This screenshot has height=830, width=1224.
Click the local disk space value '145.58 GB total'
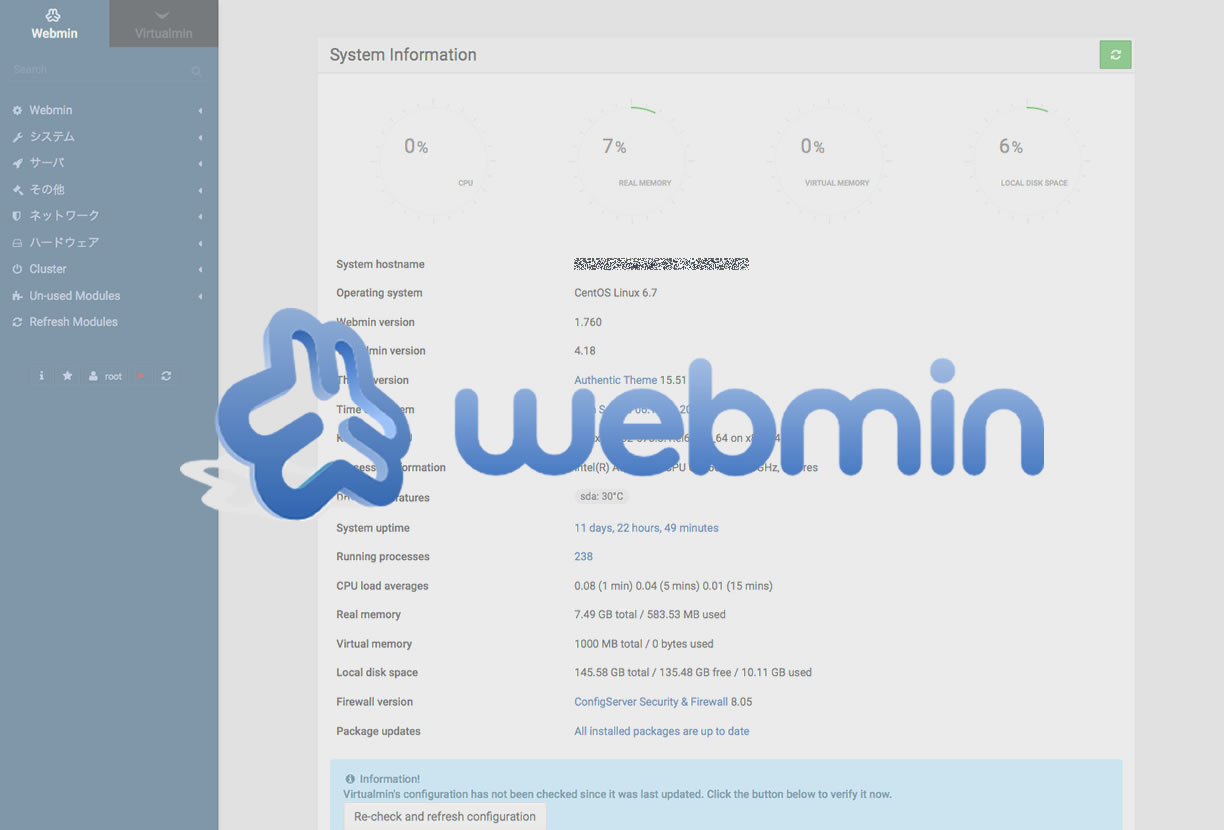(693, 673)
